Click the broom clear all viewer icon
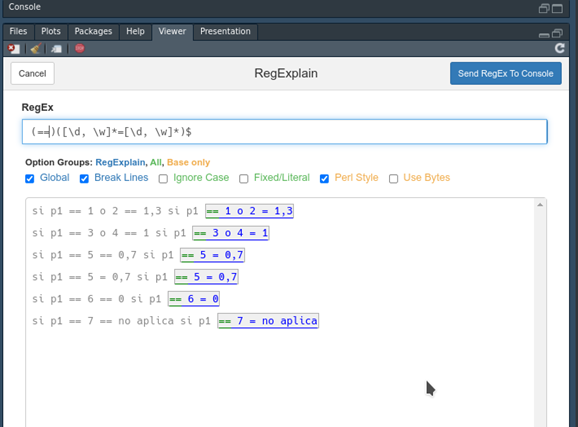Viewport: 578px width, 427px height. coord(36,49)
